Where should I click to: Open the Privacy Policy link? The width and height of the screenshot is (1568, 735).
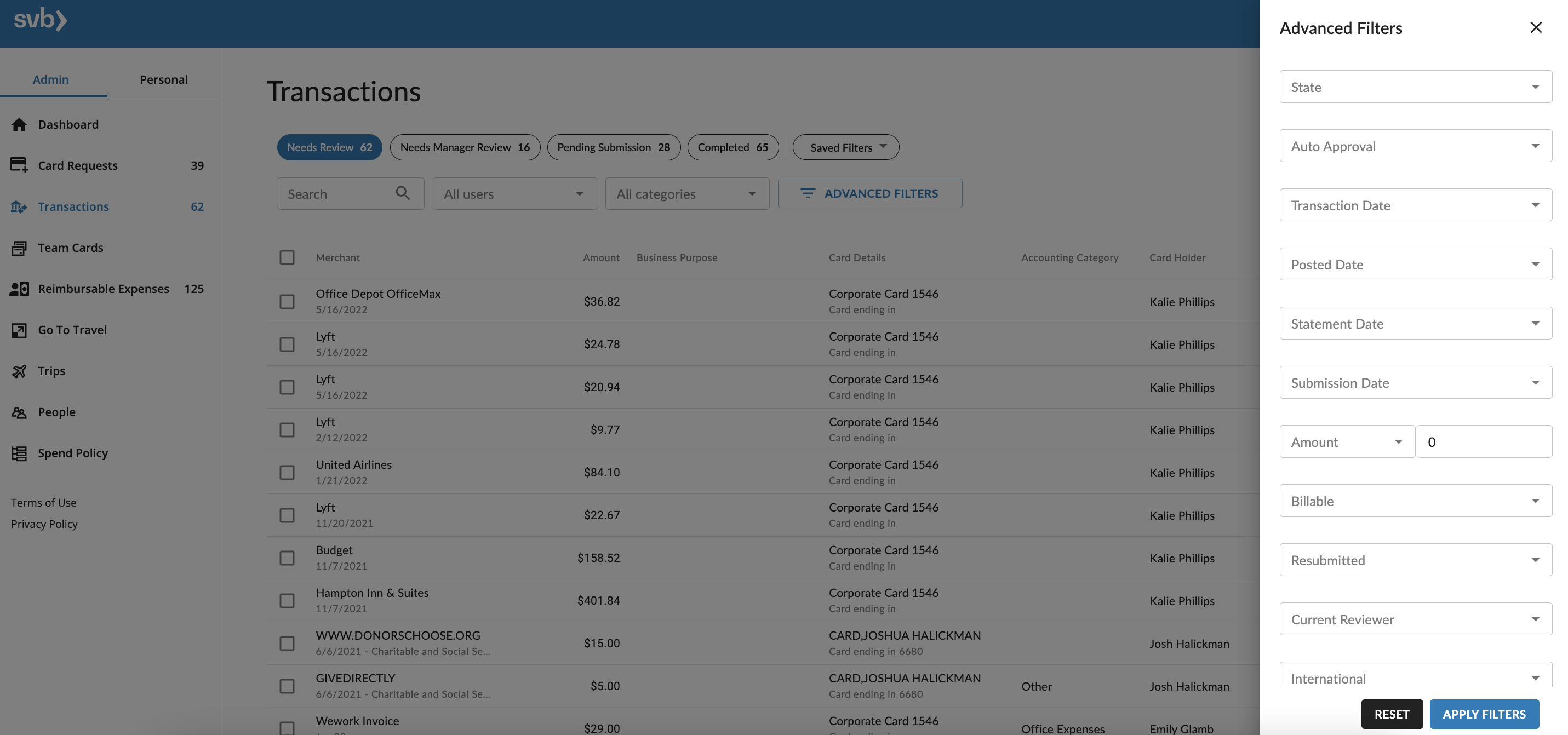coord(44,524)
